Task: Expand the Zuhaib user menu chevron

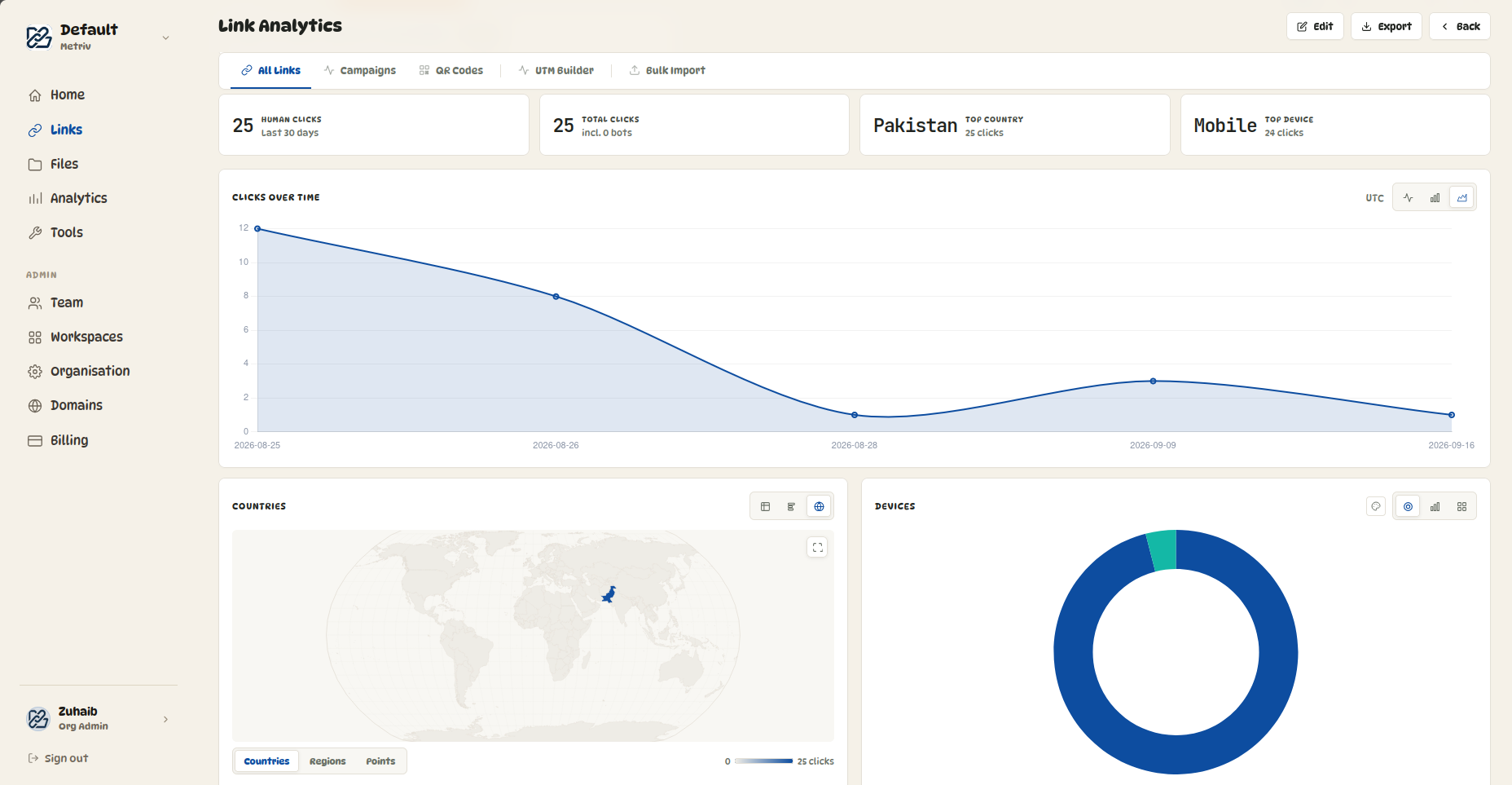Action: (x=166, y=719)
